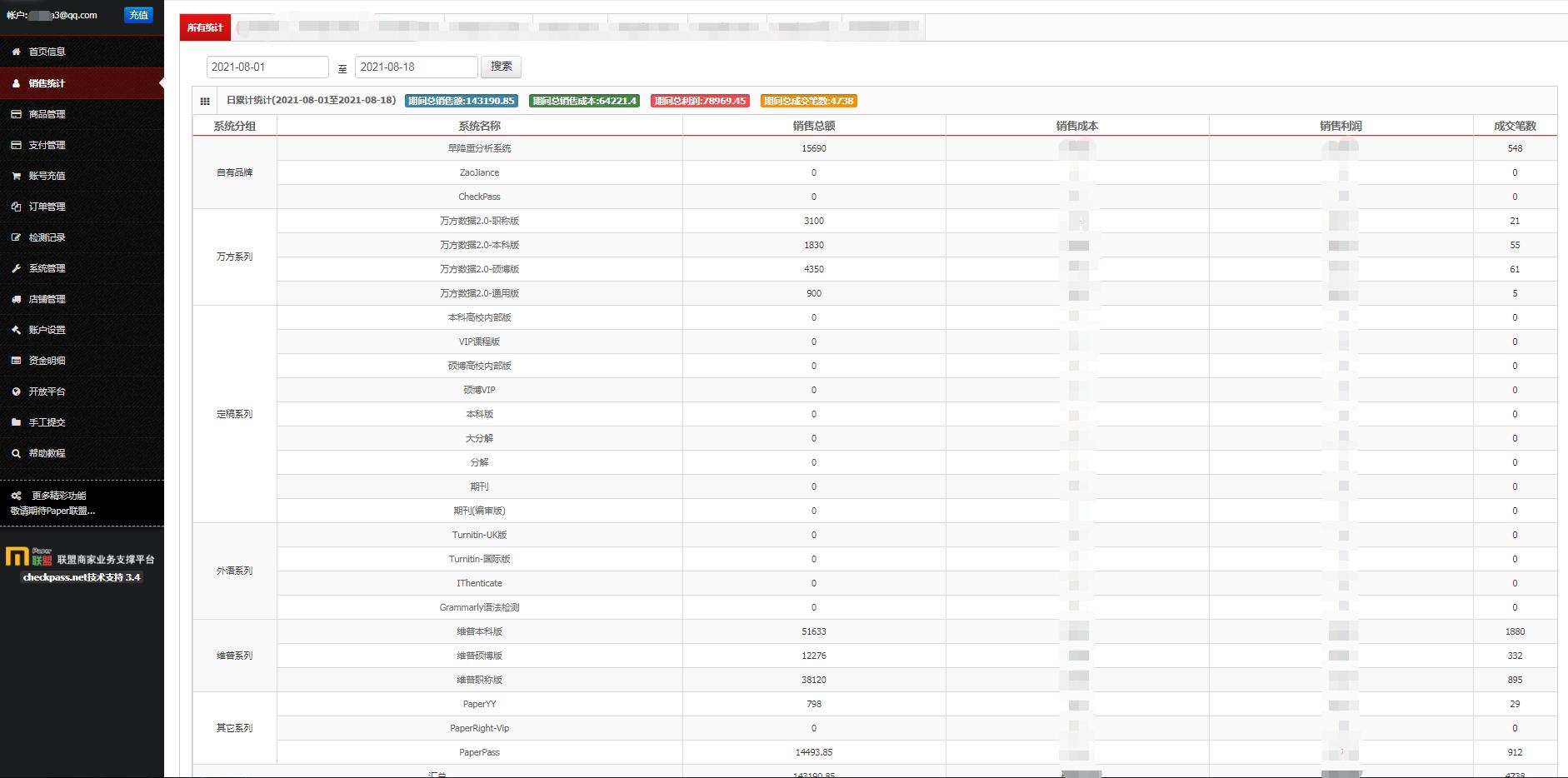
Task: Click the Paper联盟 logo in the sidebar
Action: coord(29,557)
